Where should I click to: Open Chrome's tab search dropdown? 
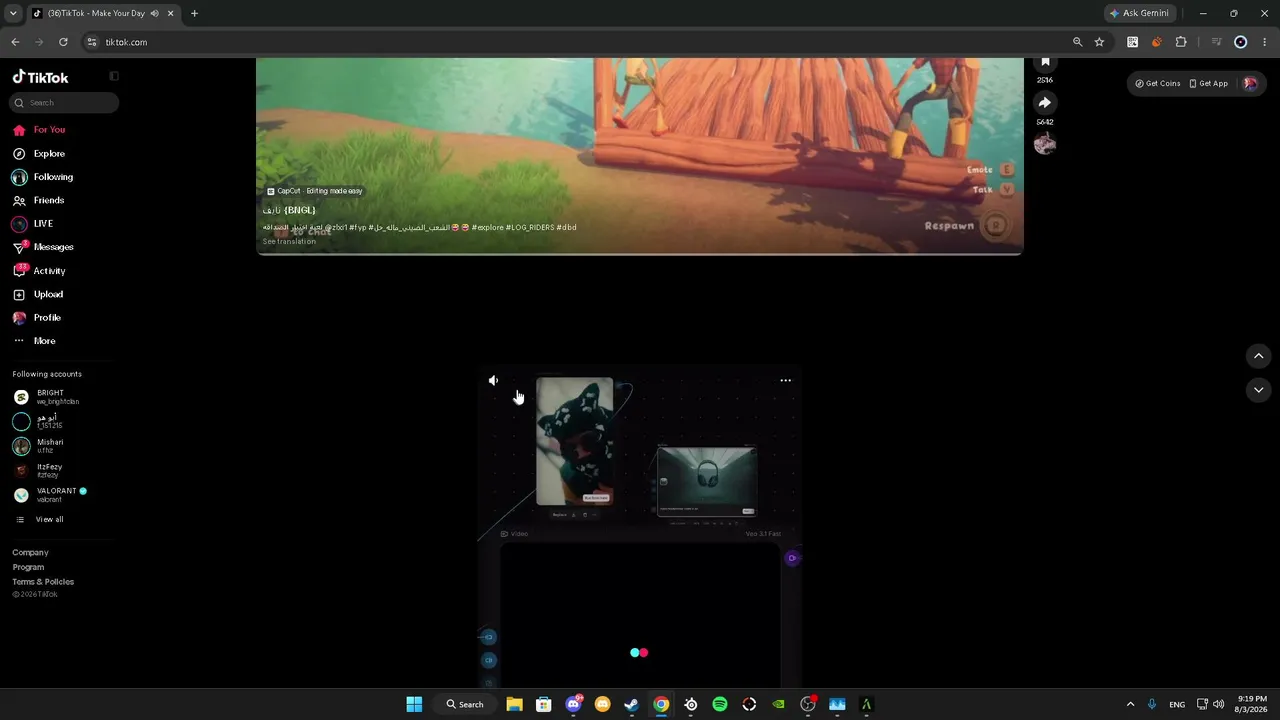pyautogui.click(x=13, y=14)
